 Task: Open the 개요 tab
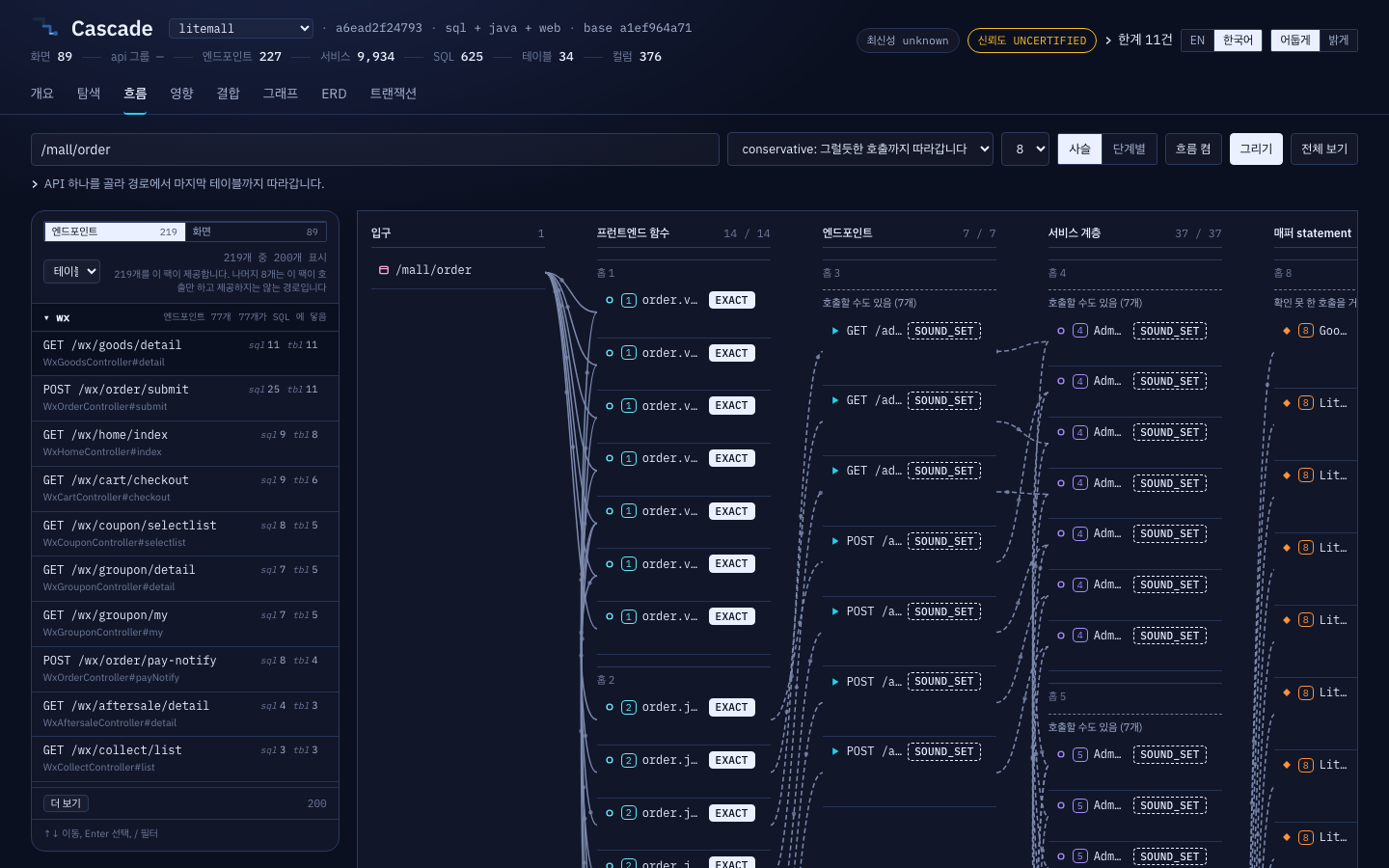[41, 94]
